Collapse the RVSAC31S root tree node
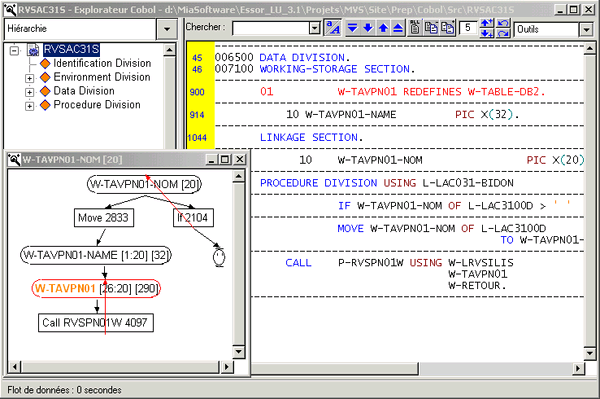 pyautogui.click(x=14, y=50)
